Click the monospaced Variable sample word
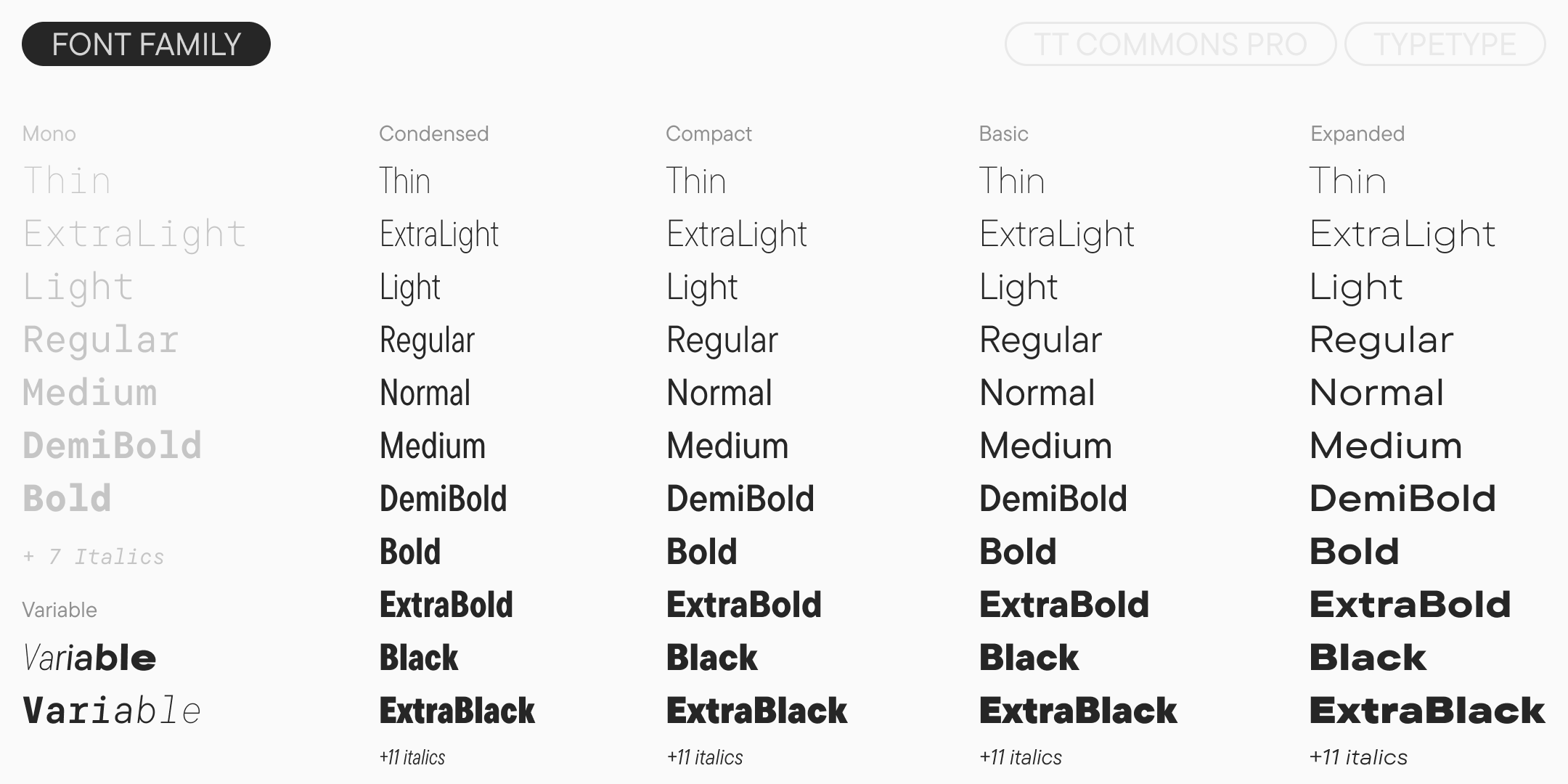 [x=112, y=711]
